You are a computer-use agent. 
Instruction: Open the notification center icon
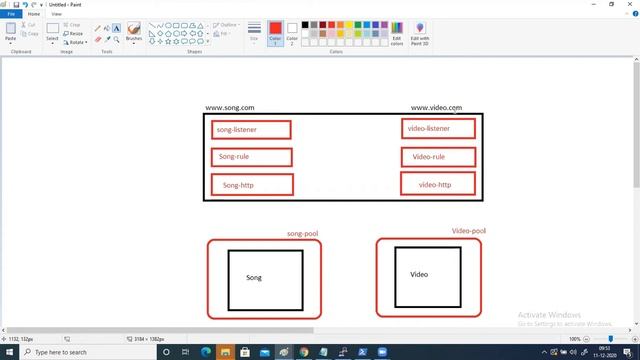click(x=628, y=352)
